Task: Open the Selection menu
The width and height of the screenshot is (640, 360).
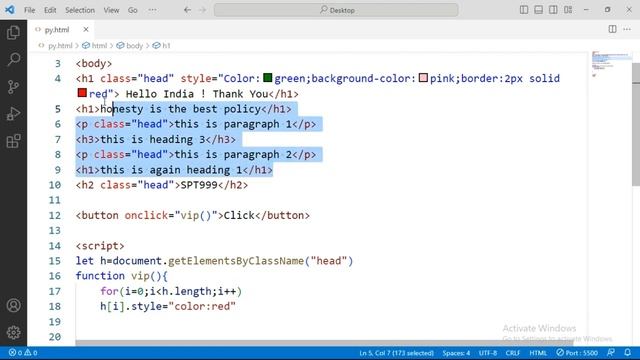Action: click(x=80, y=10)
